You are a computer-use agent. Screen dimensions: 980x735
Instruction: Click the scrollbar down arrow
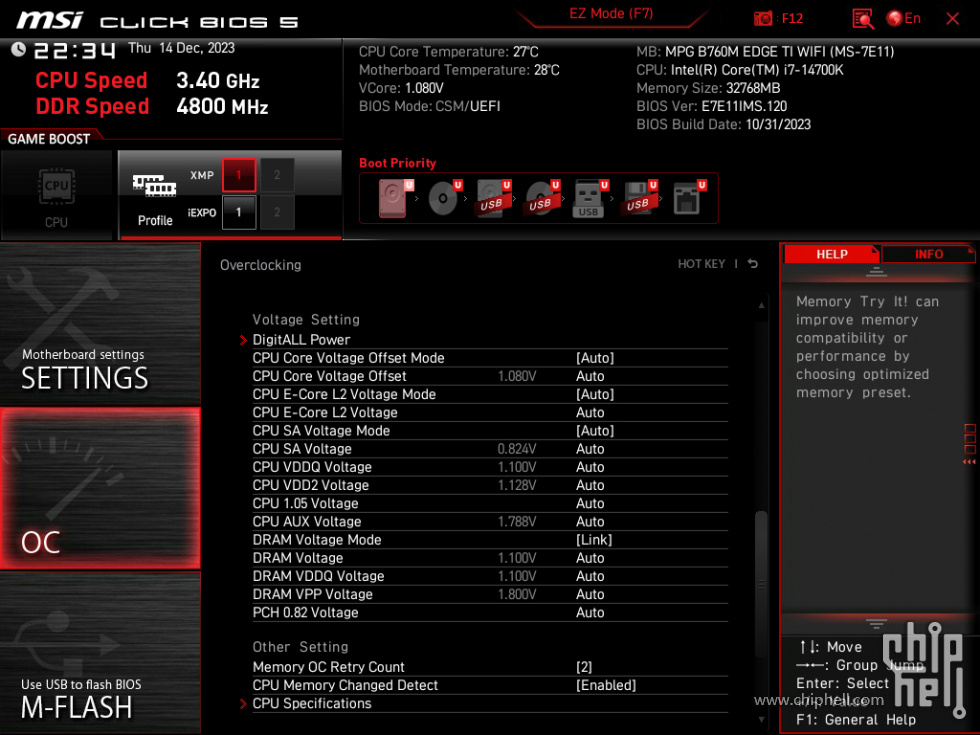(761, 720)
